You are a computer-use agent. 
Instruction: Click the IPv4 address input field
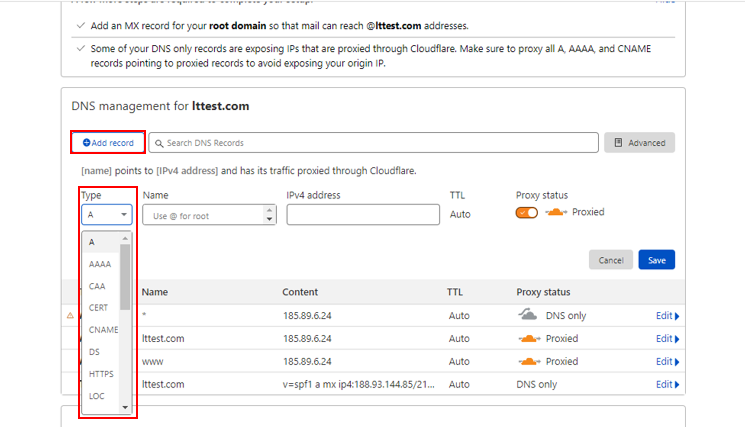363,215
